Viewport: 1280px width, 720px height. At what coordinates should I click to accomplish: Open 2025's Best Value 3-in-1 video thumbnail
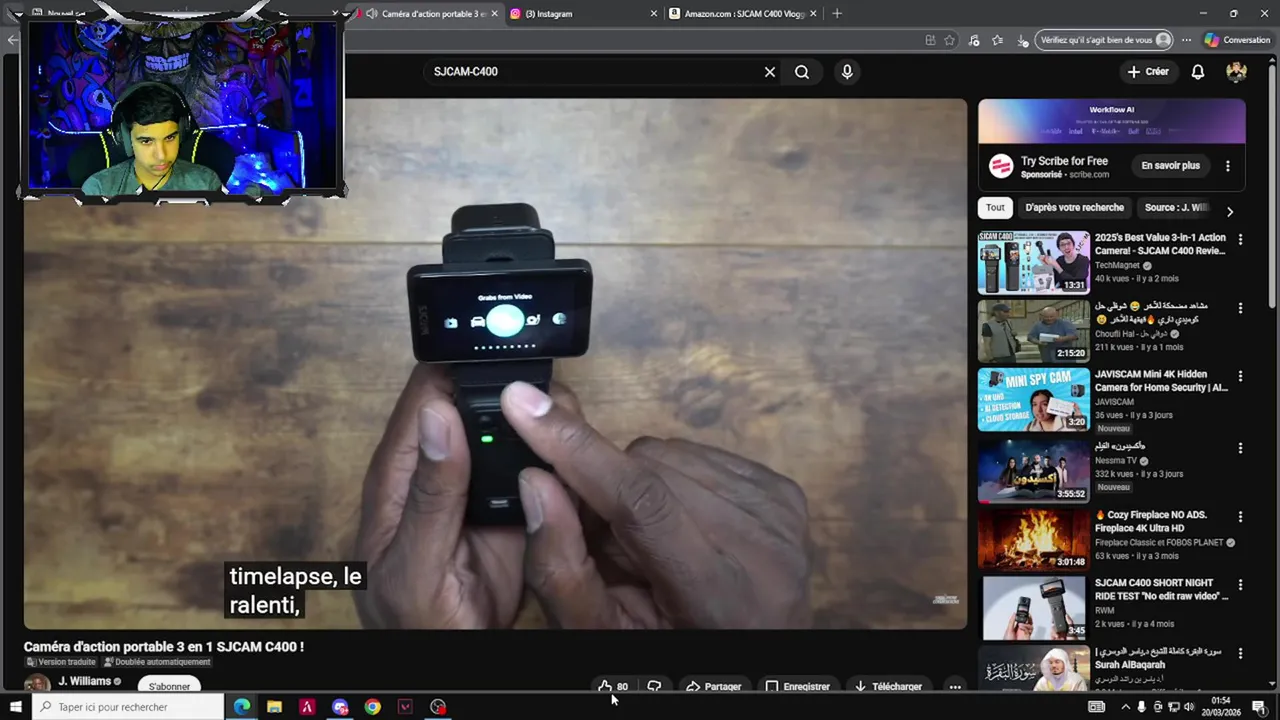point(1034,263)
